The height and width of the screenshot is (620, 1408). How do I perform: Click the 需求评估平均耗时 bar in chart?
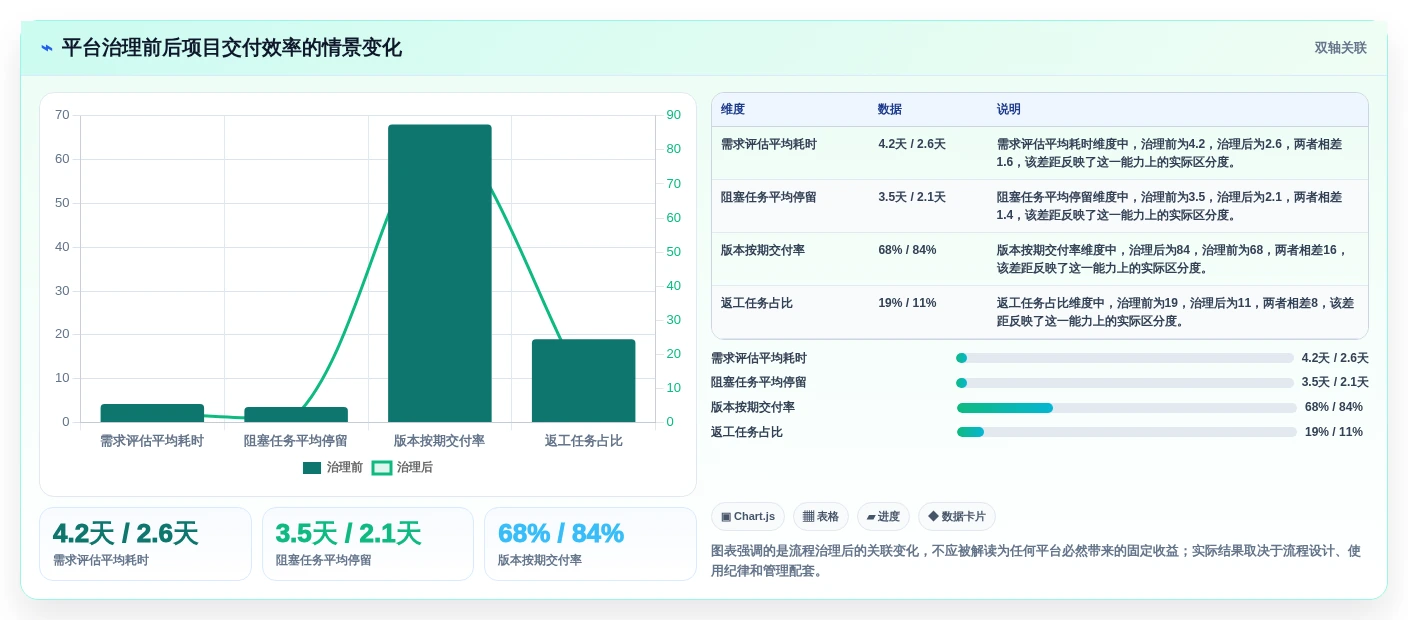pyautogui.click(x=152, y=413)
